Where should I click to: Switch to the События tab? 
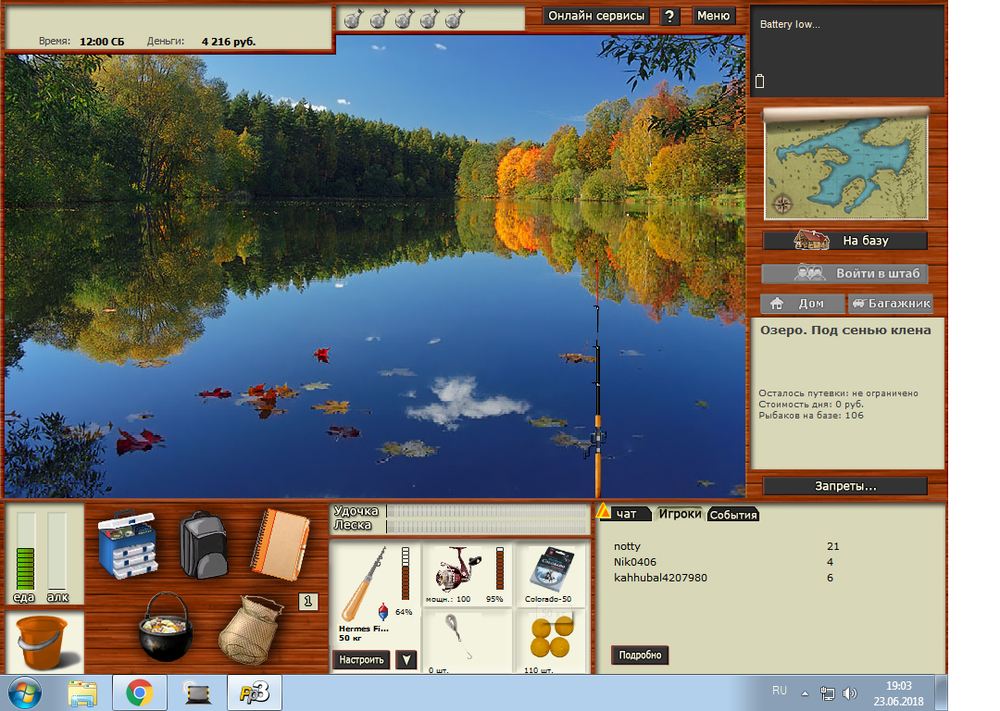tap(733, 515)
